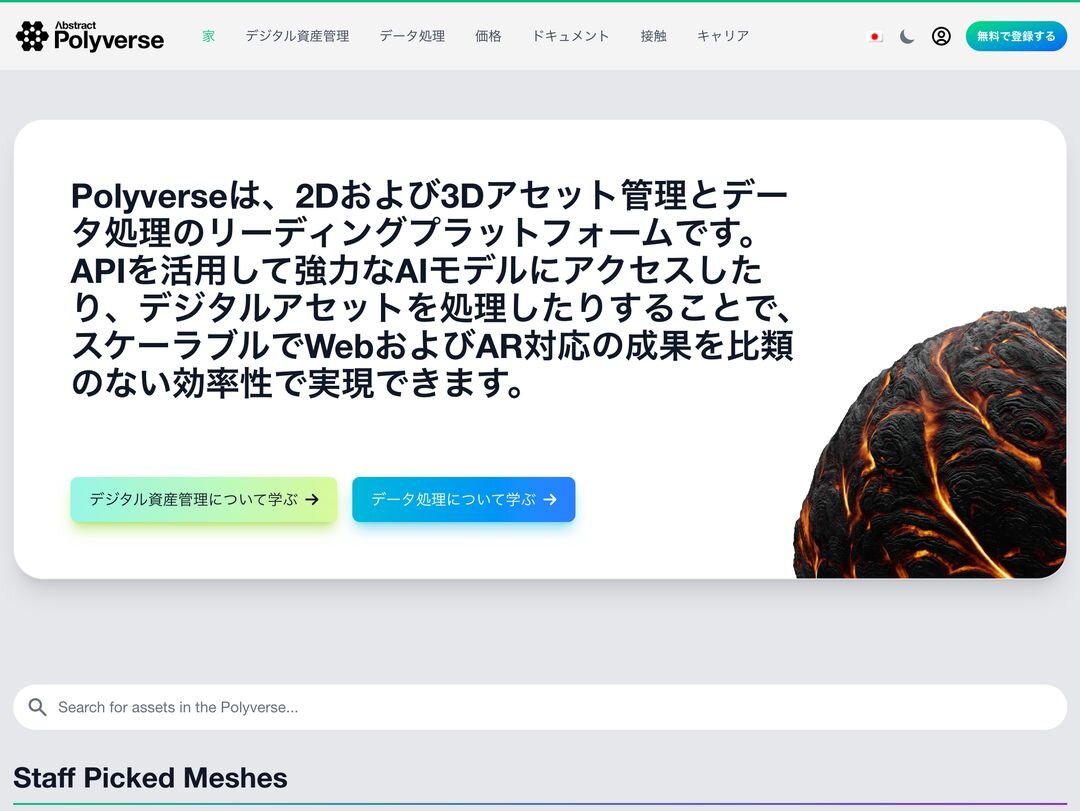The image size is (1080, 811).
Task: Click the search magnifier icon
Action: [37, 707]
